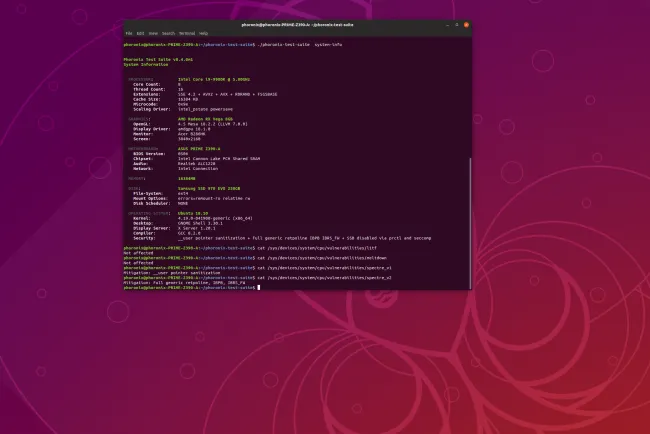Click the terminal's vertical scrollbar handle
Image resolution: width=650 pixels, height=434 pixels.
click(x=470, y=223)
